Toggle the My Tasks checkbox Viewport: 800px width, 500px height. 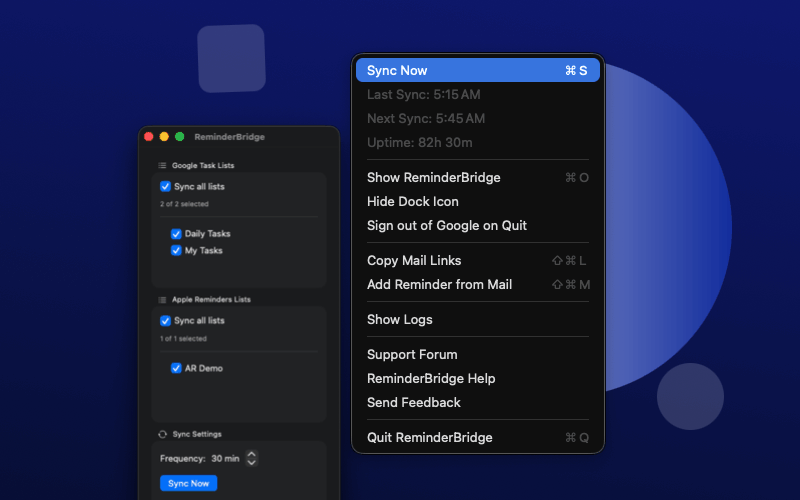[x=177, y=251]
